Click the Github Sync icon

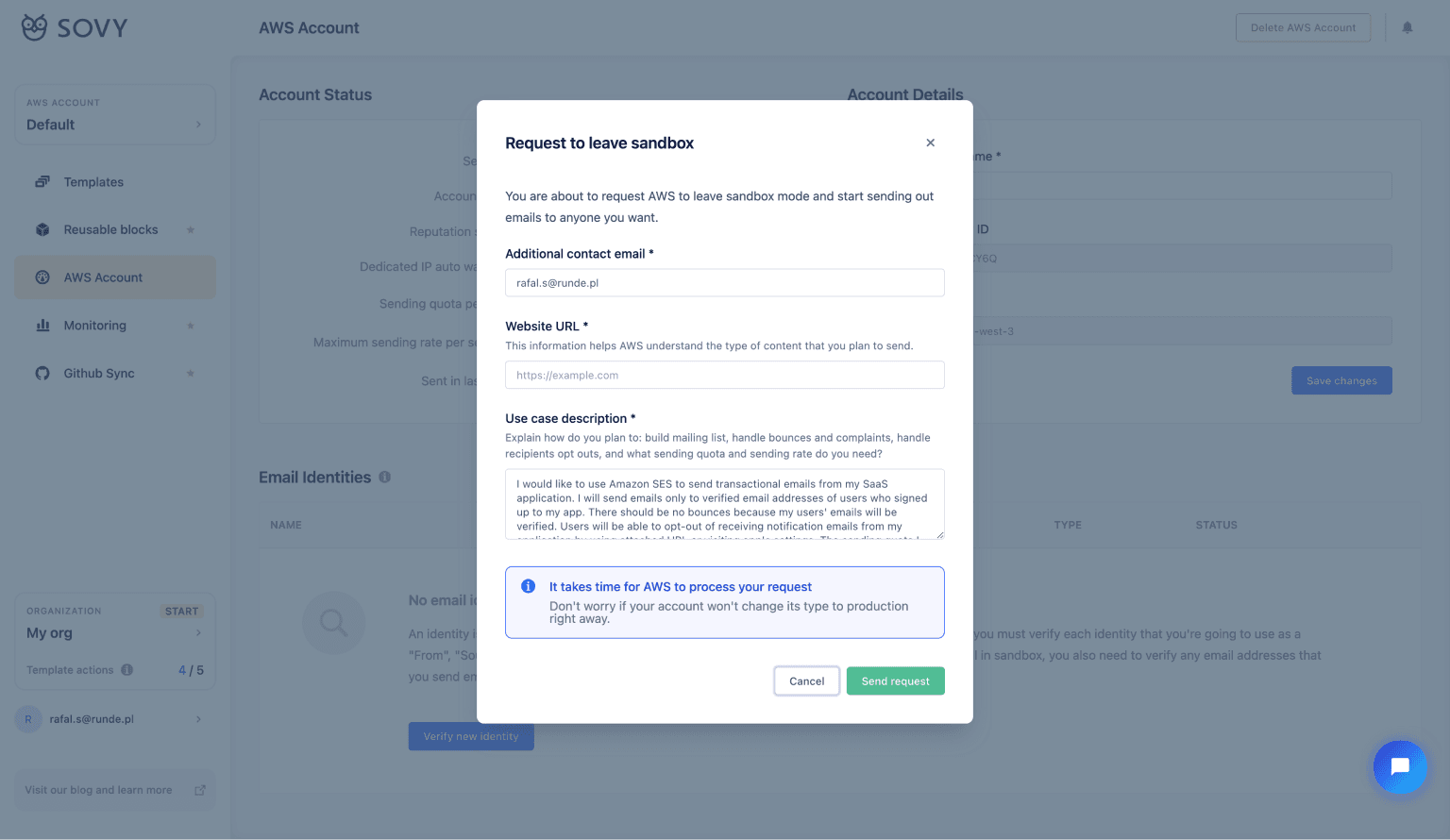coord(42,374)
